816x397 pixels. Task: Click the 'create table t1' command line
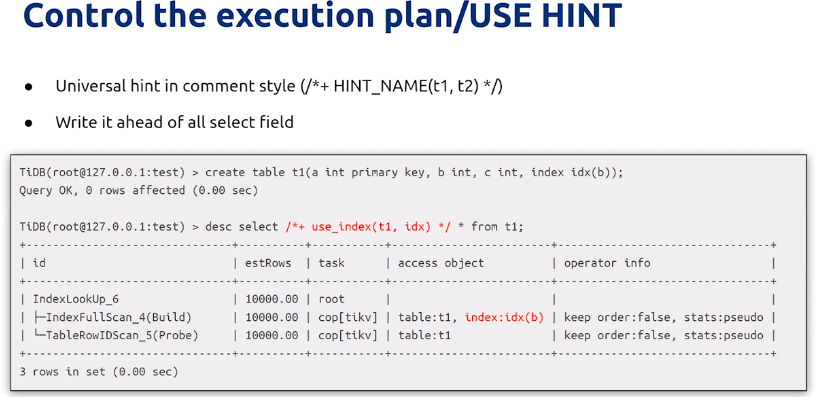click(321, 173)
